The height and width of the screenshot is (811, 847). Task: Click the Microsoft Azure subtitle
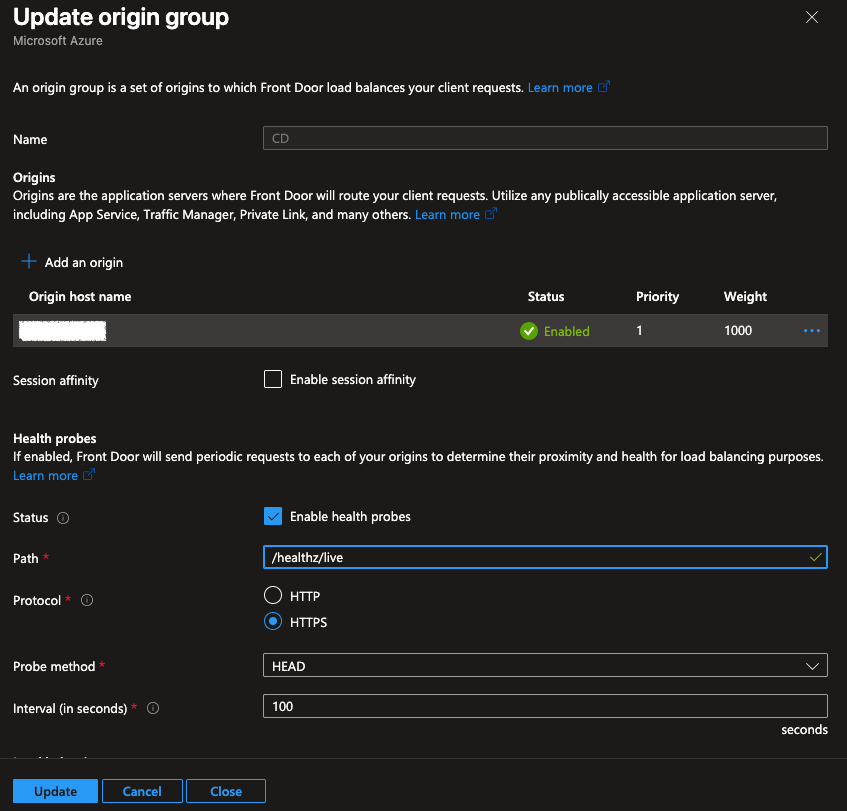tap(58, 41)
